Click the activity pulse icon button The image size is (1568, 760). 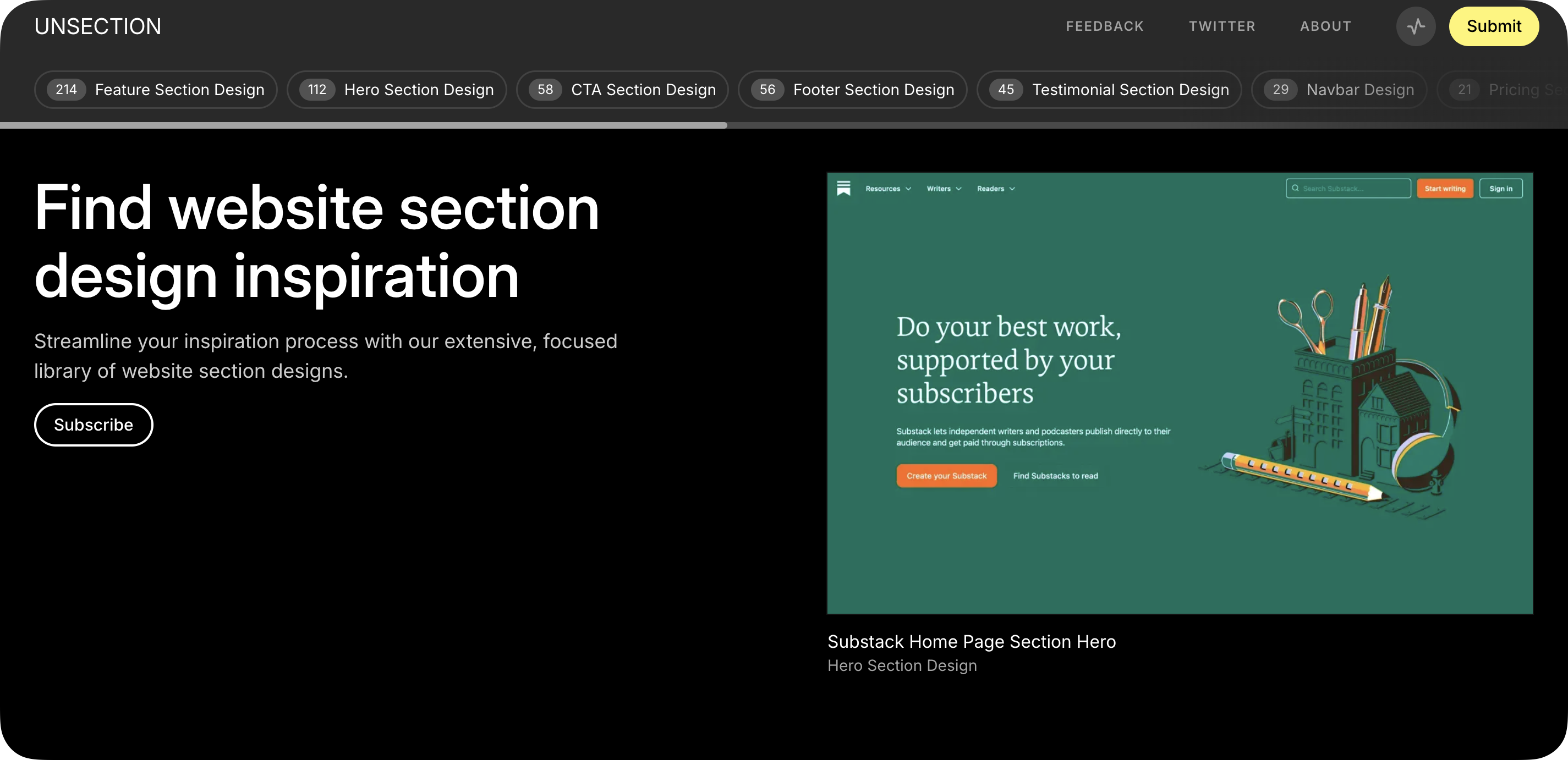click(1415, 26)
